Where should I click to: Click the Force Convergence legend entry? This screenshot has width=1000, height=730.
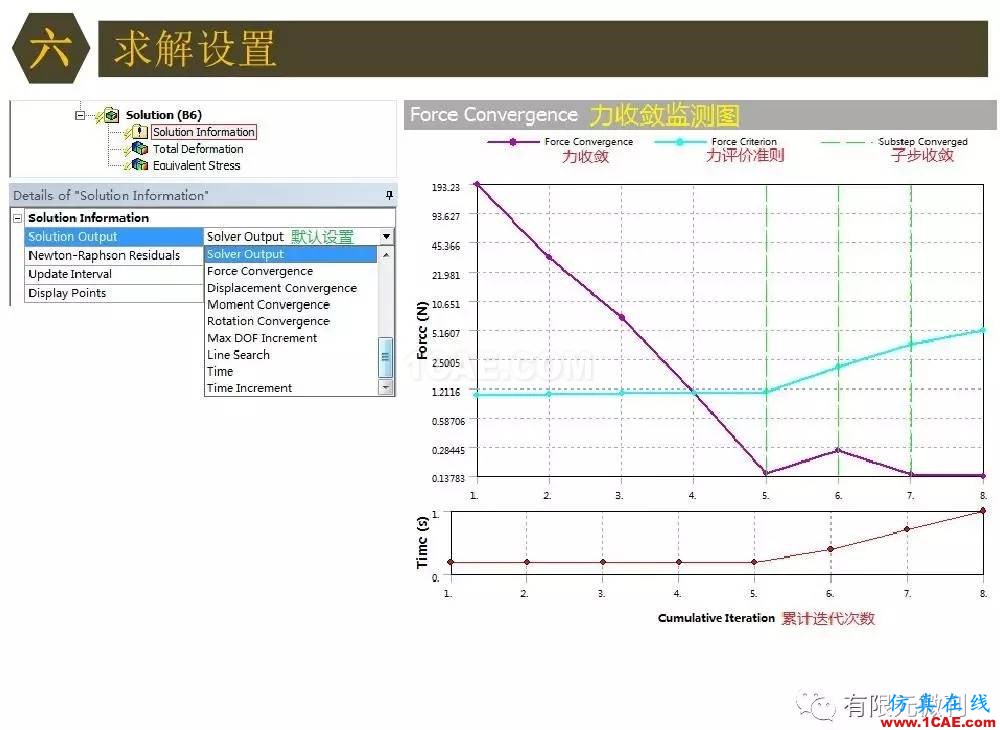pos(560,142)
